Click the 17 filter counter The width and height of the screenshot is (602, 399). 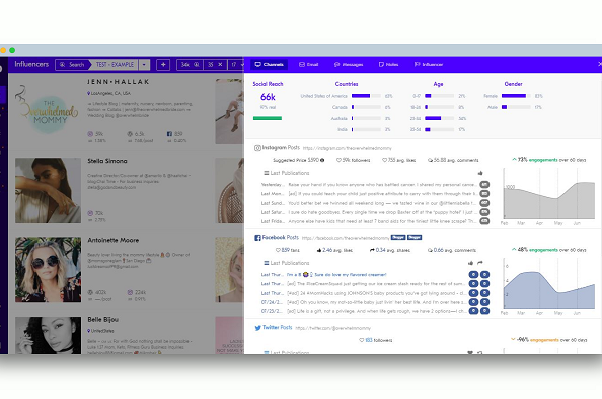[235, 65]
